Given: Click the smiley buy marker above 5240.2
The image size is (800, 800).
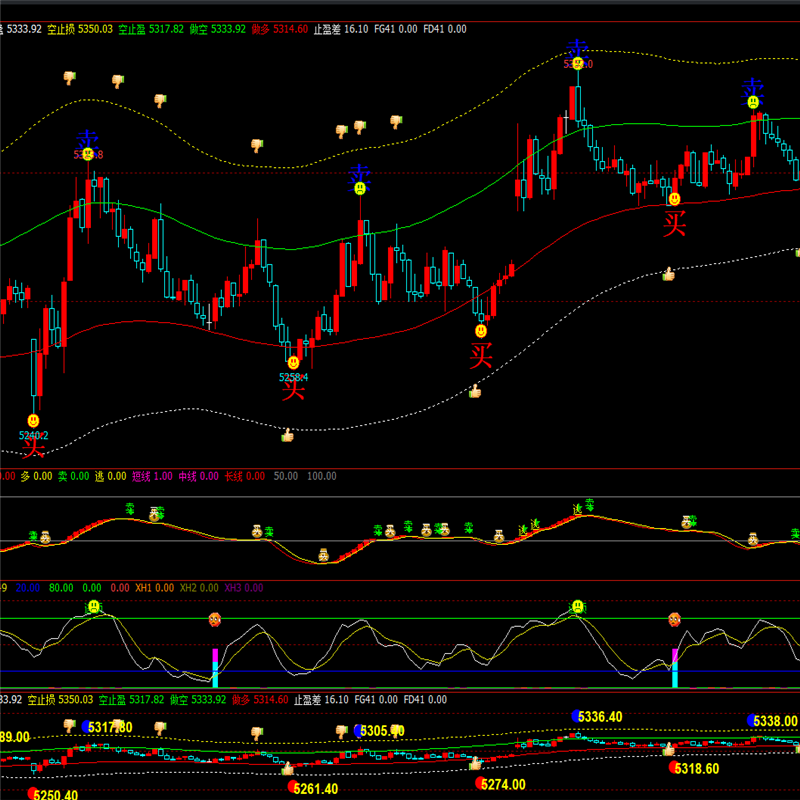Looking at the screenshot, I should pyautogui.click(x=33, y=420).
